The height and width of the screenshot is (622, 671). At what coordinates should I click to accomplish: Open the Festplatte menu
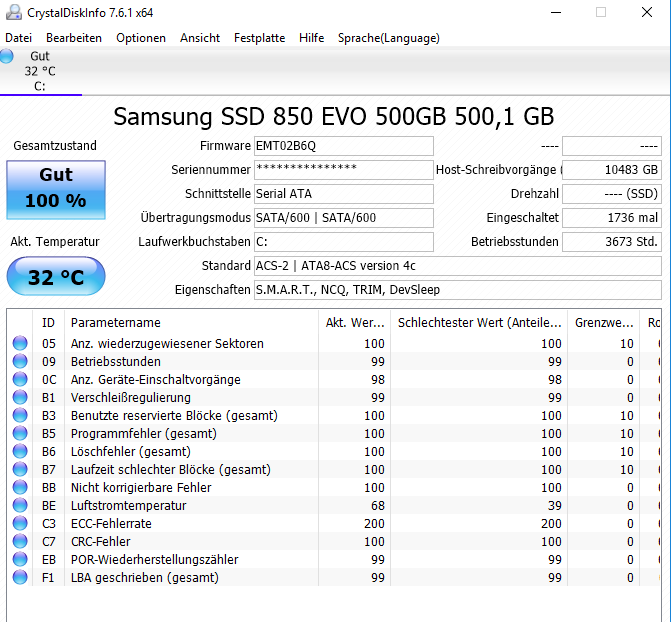point(259,38)
